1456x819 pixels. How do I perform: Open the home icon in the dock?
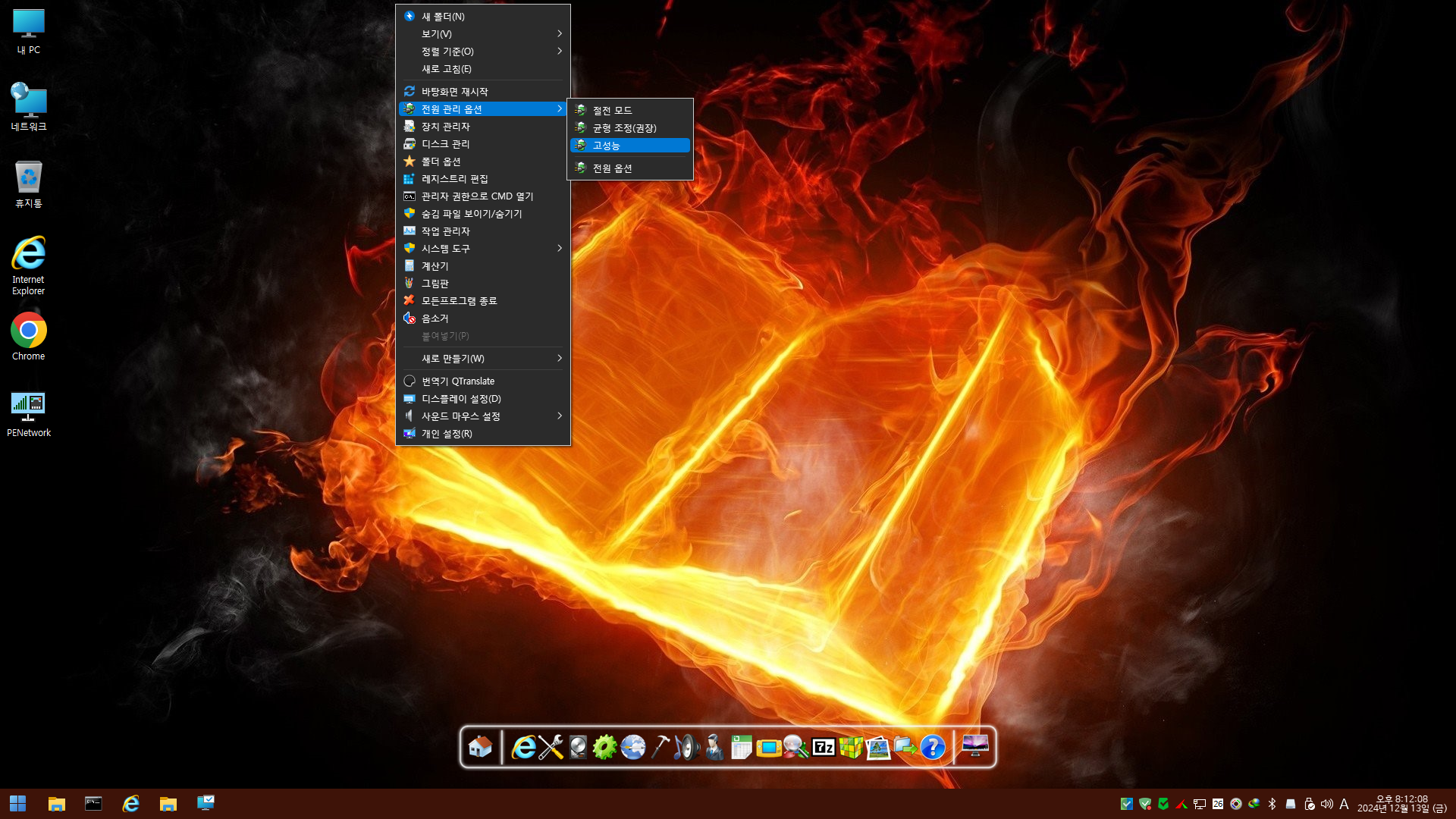point(480,747)
